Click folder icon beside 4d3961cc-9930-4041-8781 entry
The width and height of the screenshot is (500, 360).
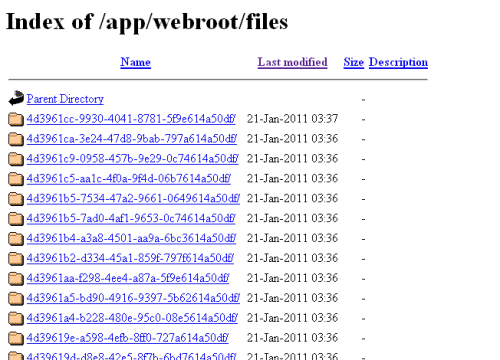(16, 119)
